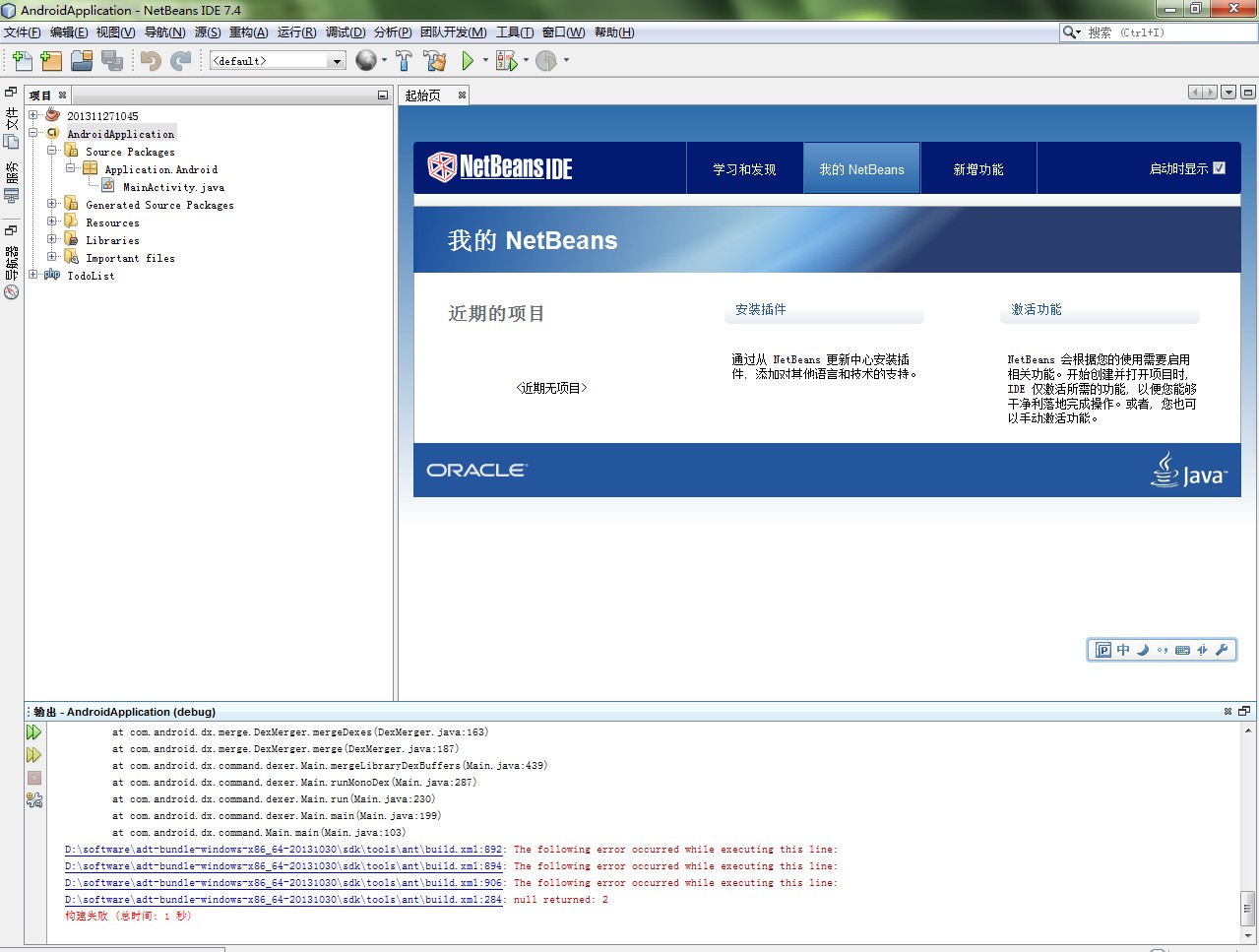Open the 服务 (Services) sidebar panel
1259x952 pixels.
(12, 181)
